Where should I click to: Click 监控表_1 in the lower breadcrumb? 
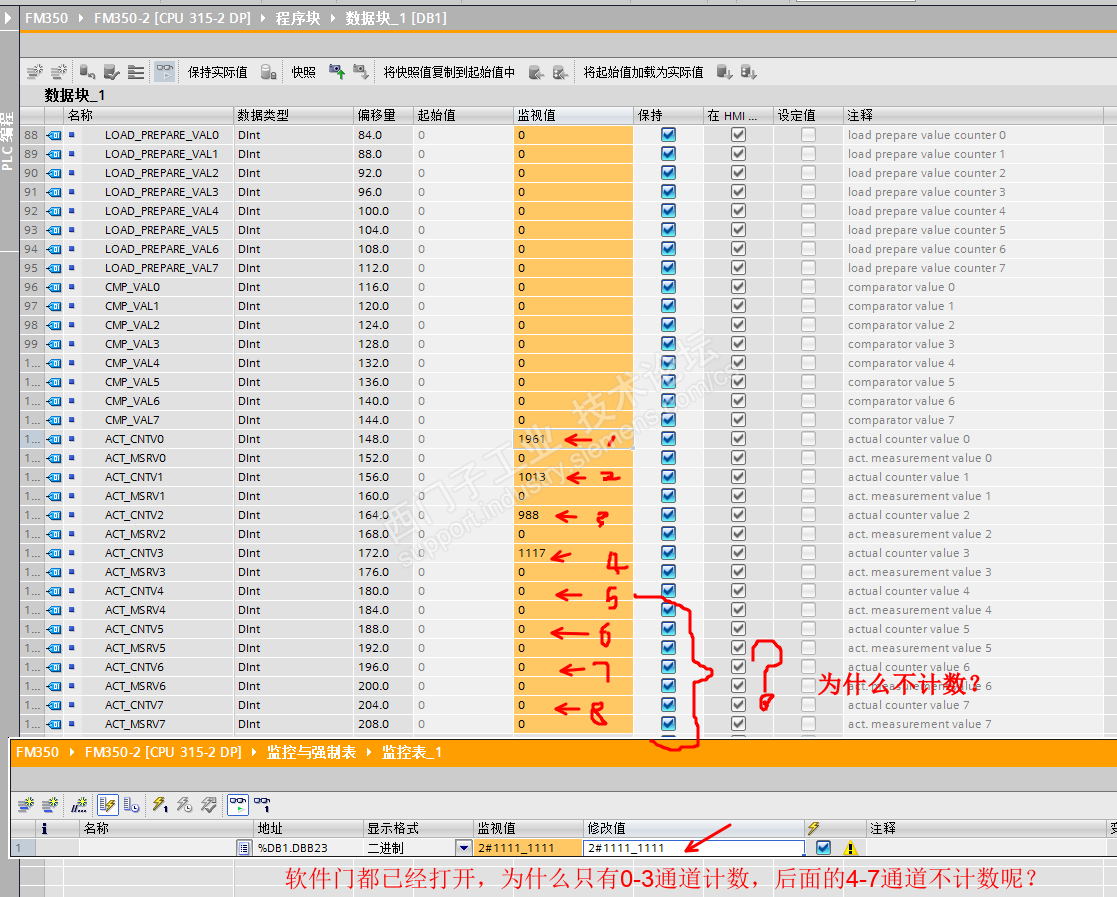[x=412, y=752]
